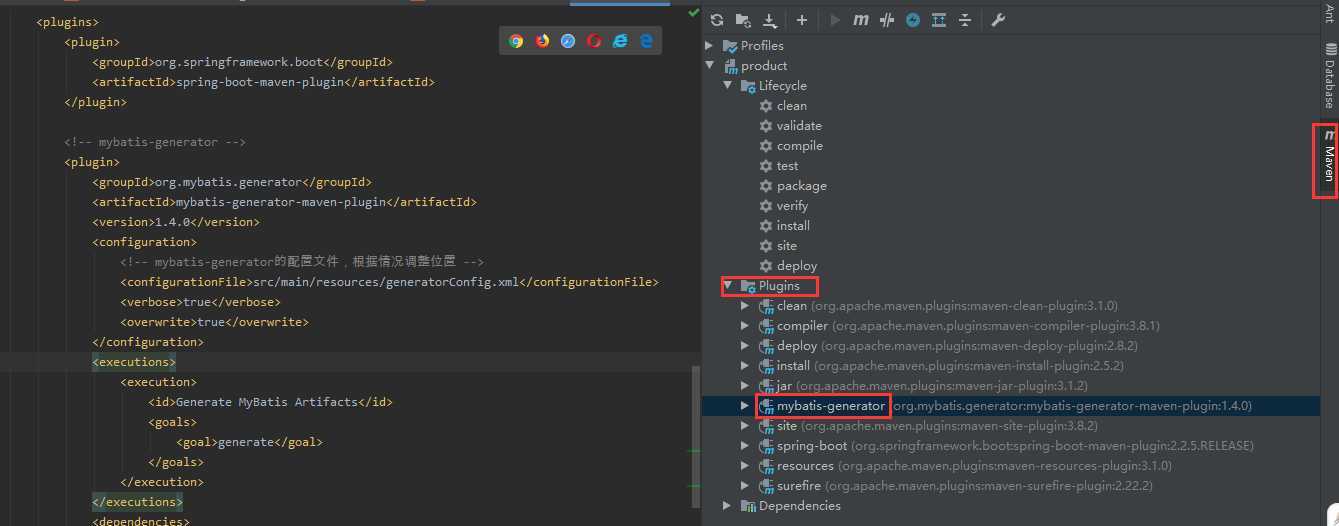Select the product project label
Image resolution: width=1339 pixels, height=526 pixels.
[764, 66]
